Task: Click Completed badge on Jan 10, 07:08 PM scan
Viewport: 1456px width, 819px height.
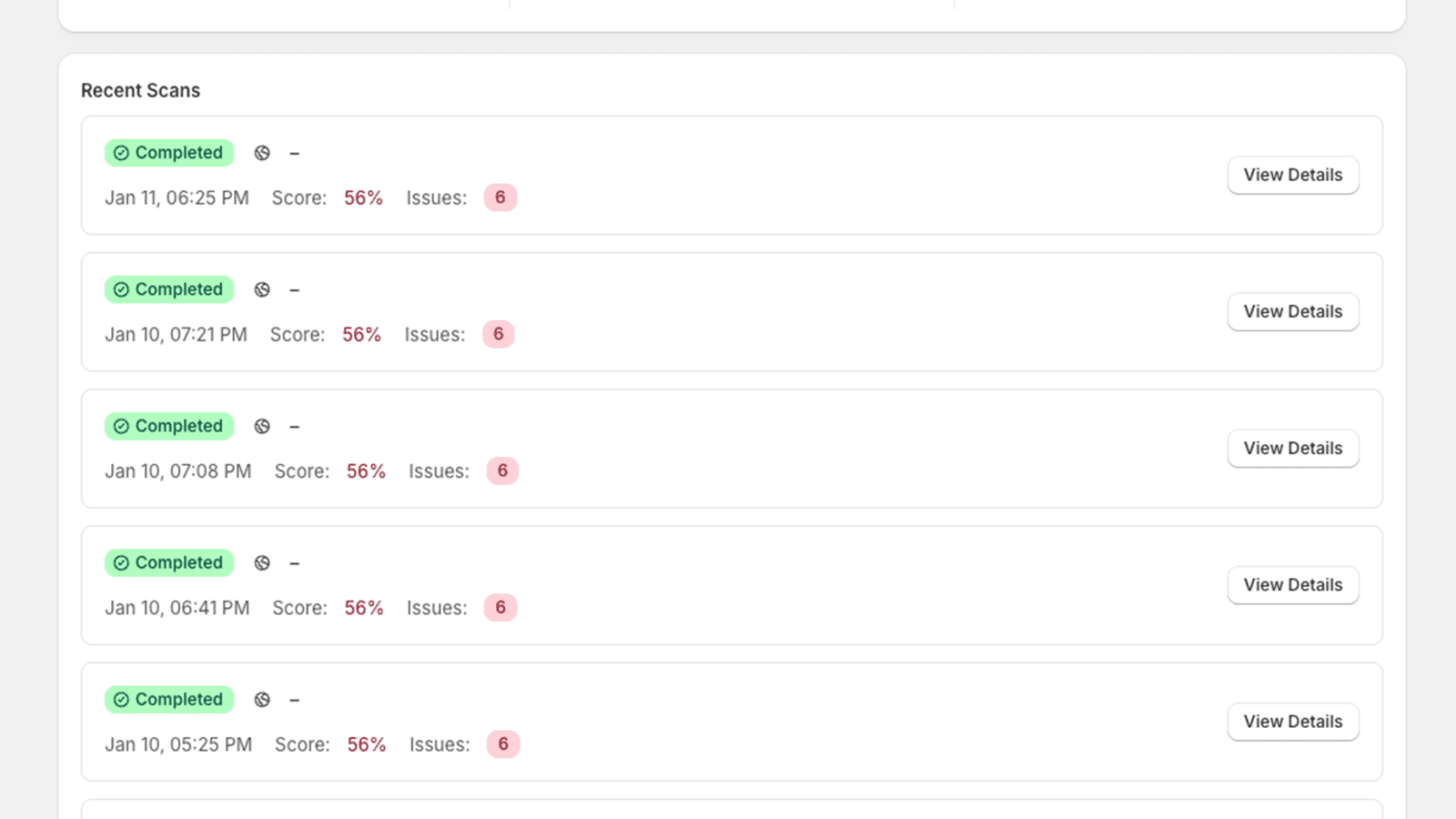Action: (x=169, y=426)
